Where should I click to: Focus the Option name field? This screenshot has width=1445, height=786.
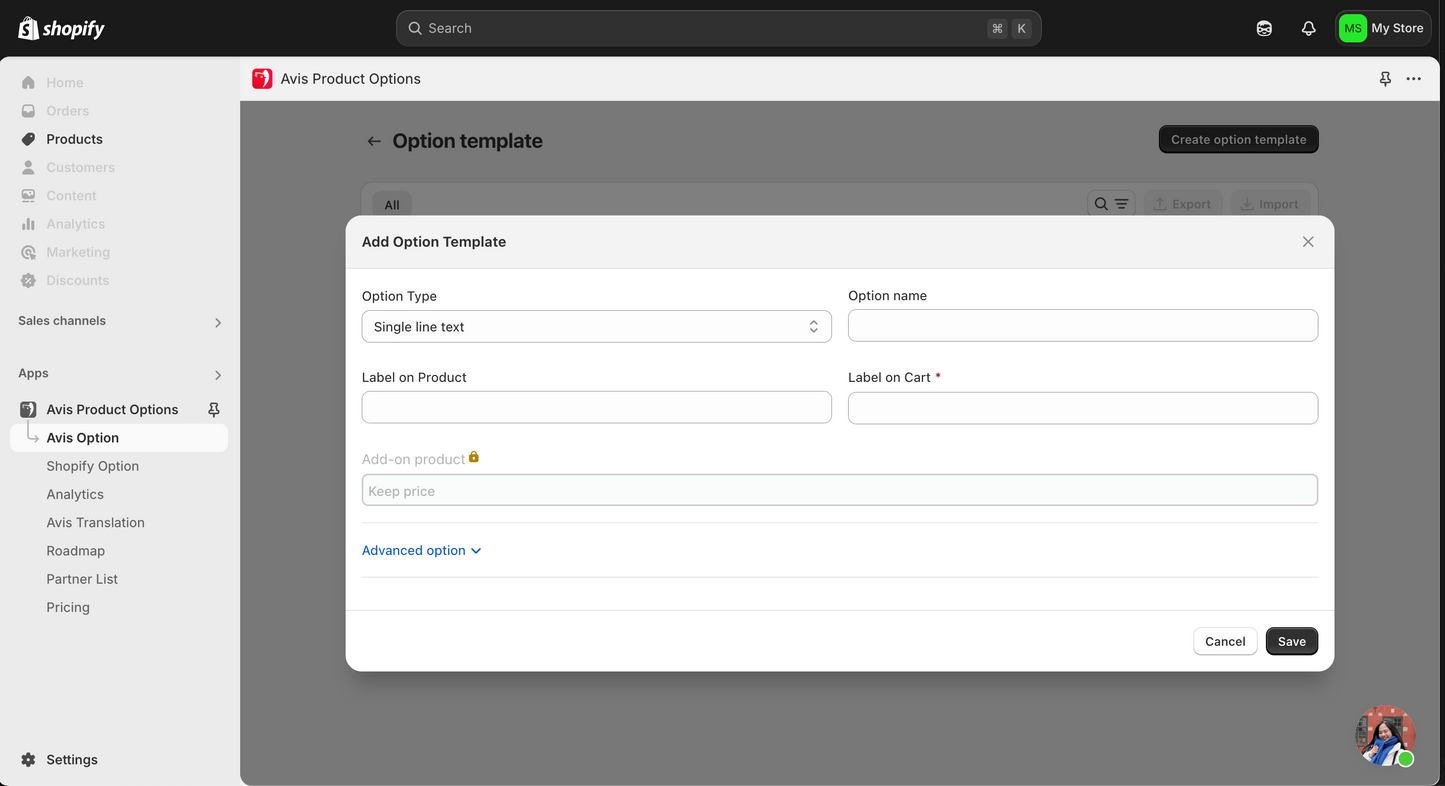[1083, 326]
